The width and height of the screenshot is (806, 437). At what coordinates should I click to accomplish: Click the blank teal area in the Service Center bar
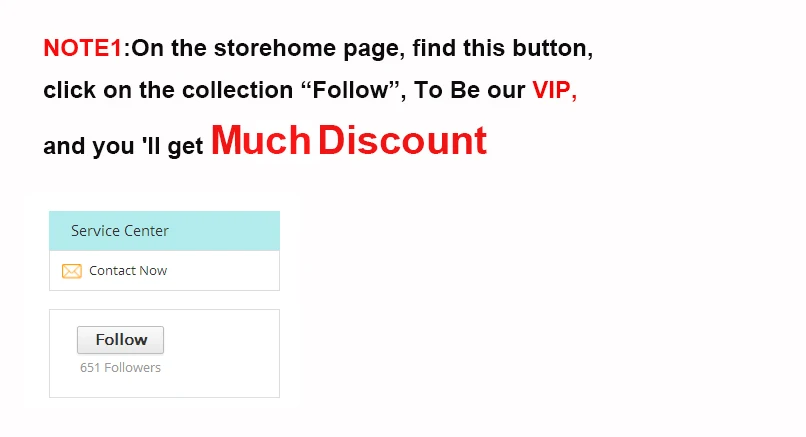(x=224, y=231)
